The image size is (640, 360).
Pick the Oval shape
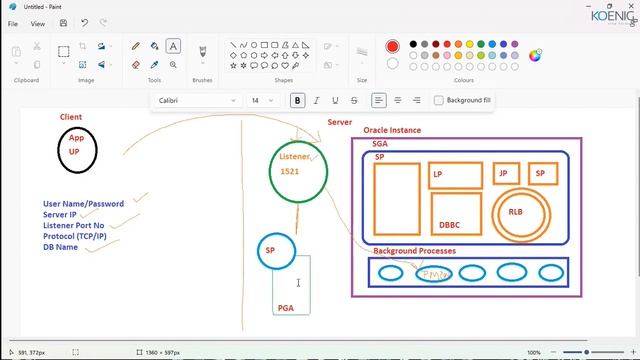tap(254, 45)
